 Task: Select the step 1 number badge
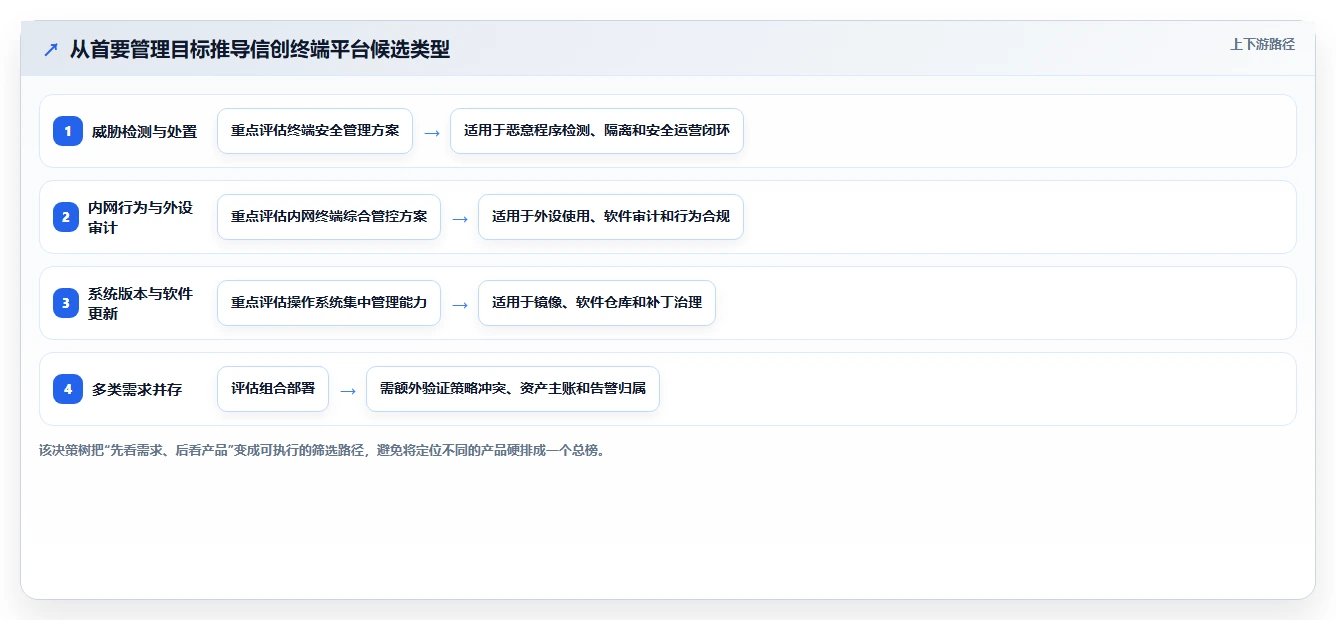(68, 131)
